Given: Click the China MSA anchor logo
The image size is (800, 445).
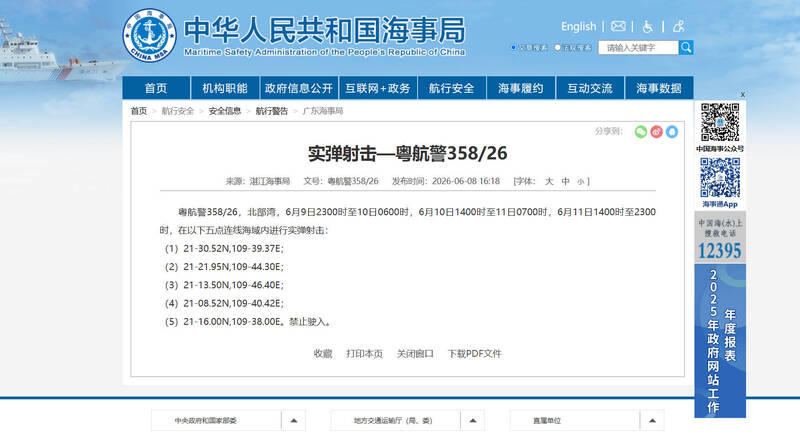Looking at the screenshot, I should tap(149, 35).
